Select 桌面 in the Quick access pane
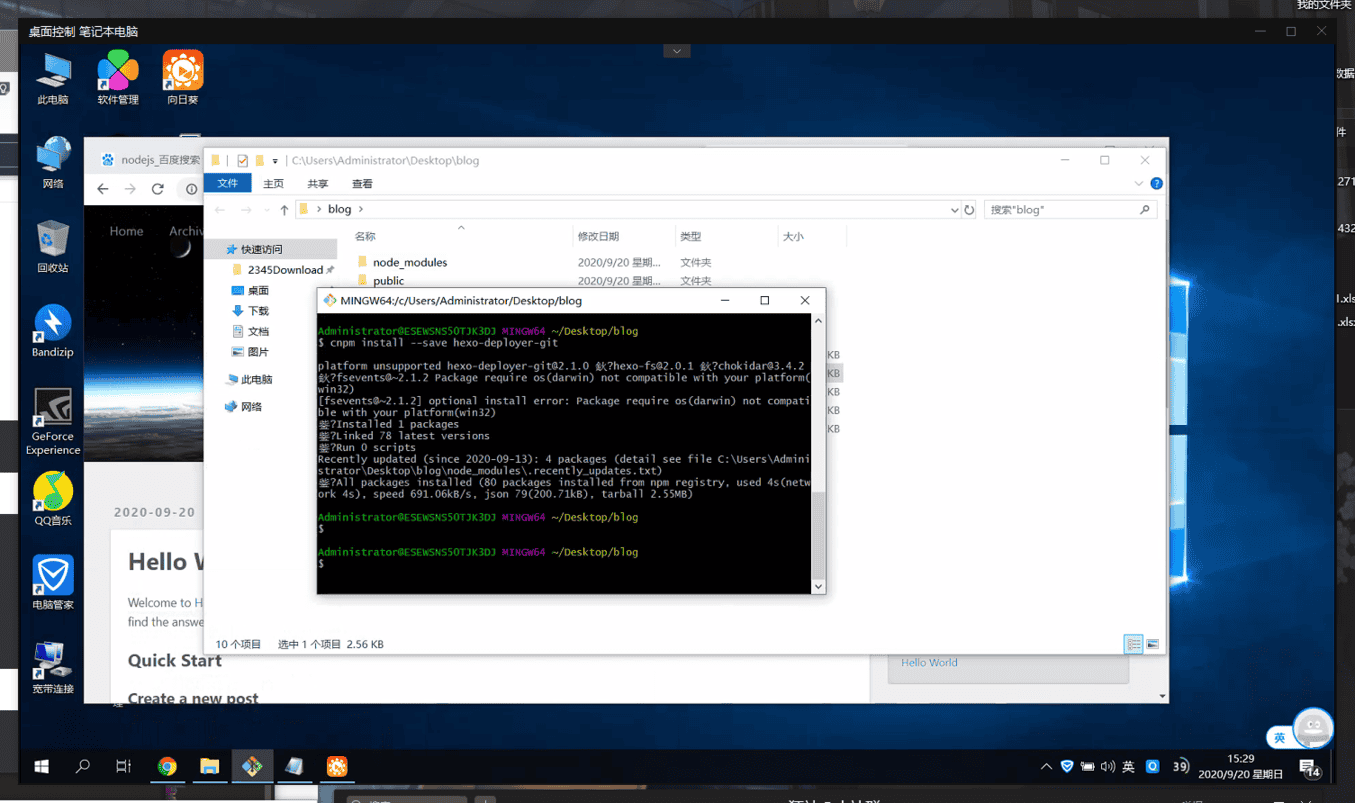Viewport: 1355px width, 803px height. pyautogui.click(x=258, y=290)
